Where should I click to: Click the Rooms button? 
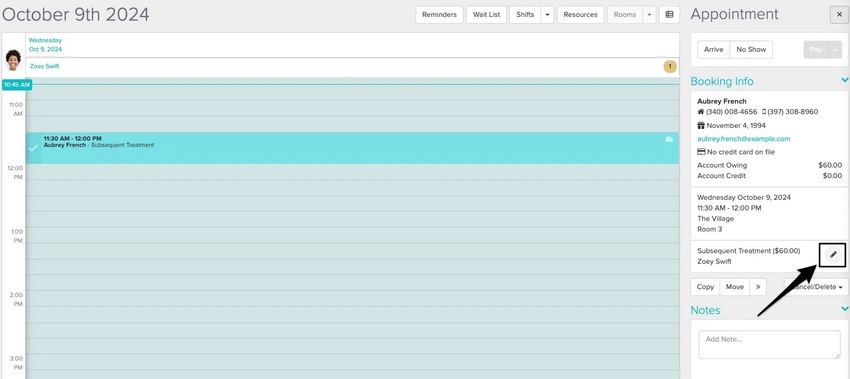pos(624,15)
